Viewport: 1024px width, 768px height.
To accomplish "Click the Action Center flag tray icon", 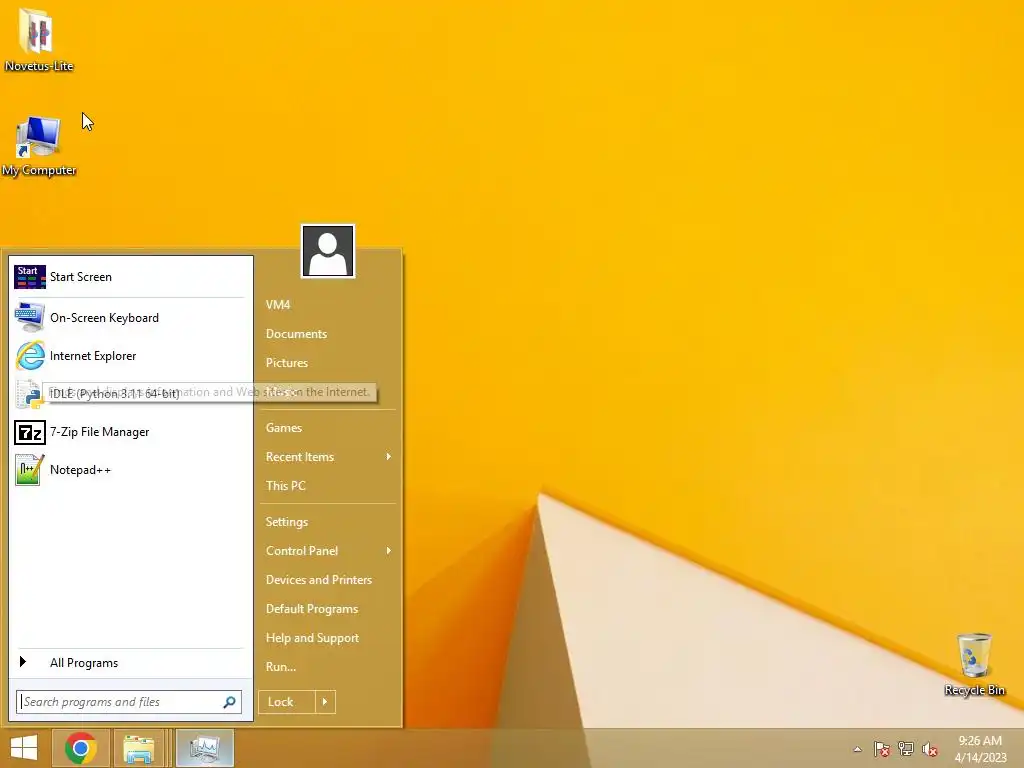I will pos(882,749).
